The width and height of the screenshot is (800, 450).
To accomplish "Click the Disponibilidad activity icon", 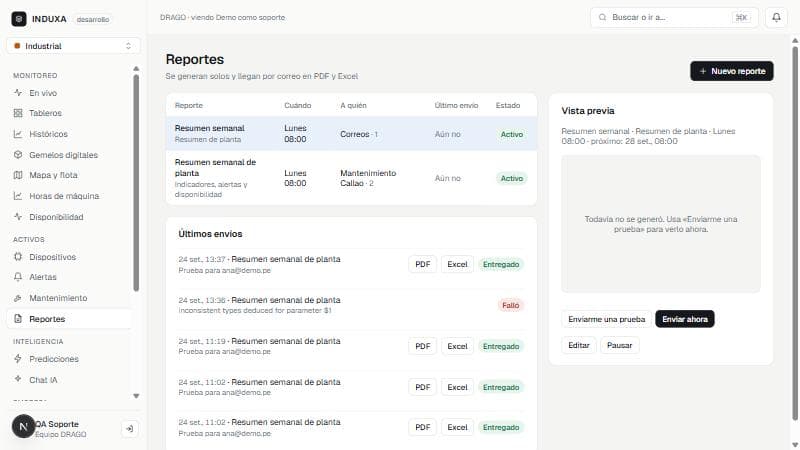I will (18, 217).
